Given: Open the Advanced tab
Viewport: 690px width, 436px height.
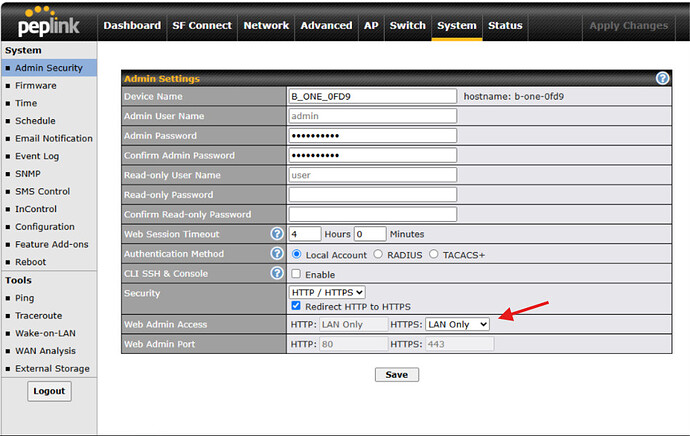Looking at the screenshot, I should [x=326, y=26].
